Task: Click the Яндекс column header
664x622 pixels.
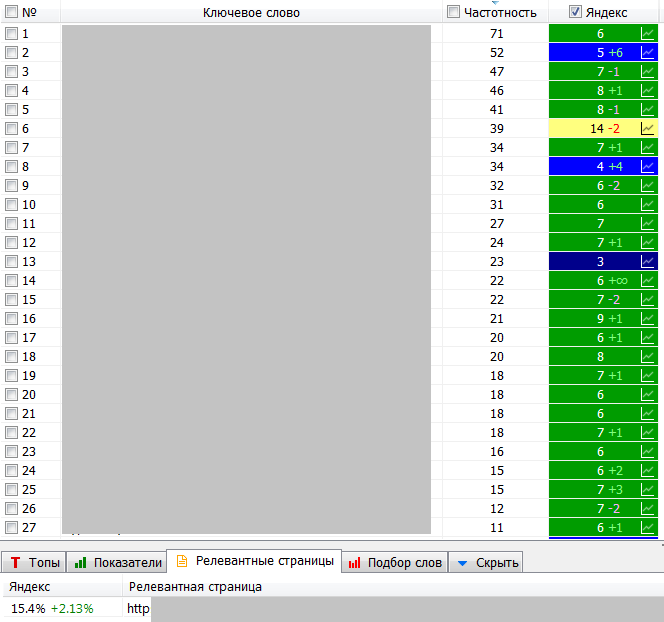Action: (x=606, y=13)
